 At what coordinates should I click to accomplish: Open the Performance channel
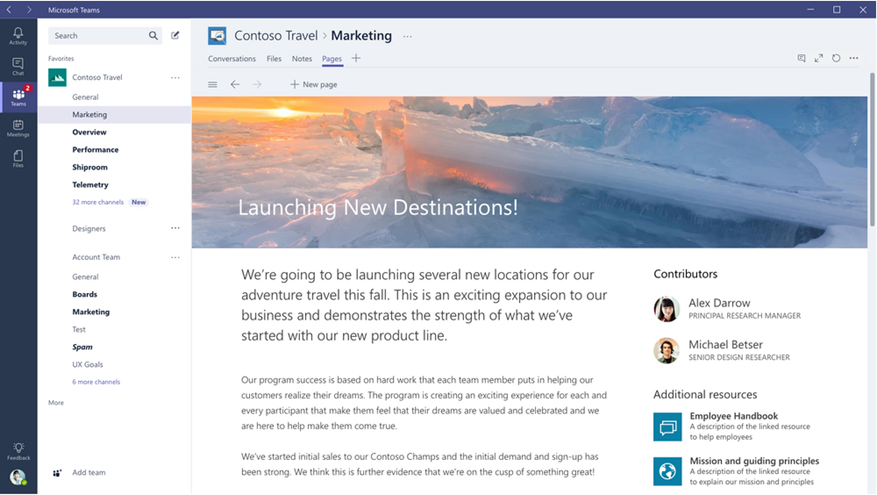(x=95, y=150)
